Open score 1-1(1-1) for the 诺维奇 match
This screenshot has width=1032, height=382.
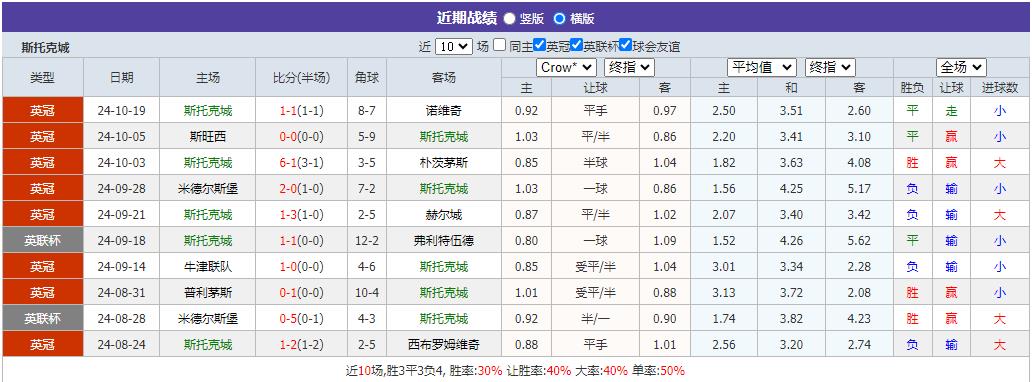pyautogui.click(x=301, y=111)
